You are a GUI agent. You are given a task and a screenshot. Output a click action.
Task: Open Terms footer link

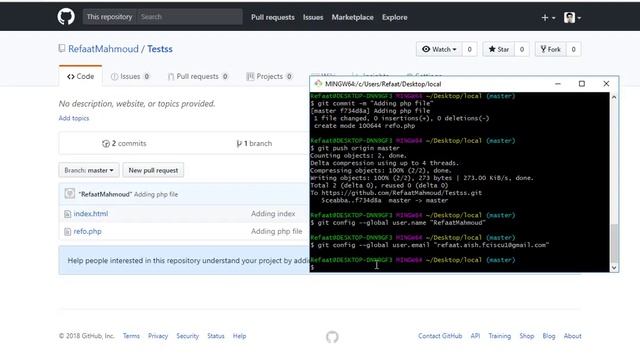[131, 336]
